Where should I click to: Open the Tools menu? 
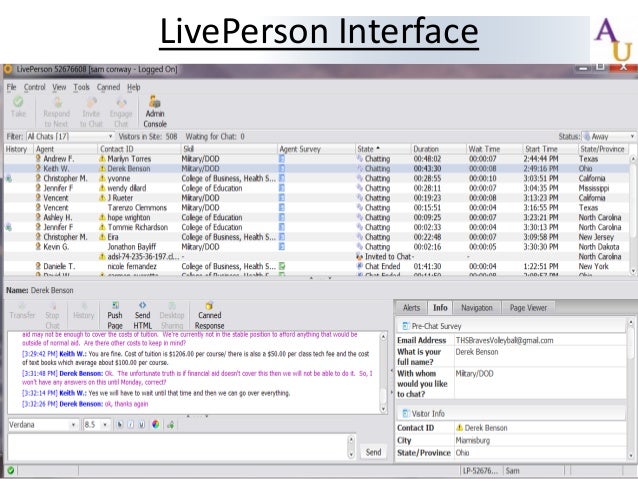81,87
